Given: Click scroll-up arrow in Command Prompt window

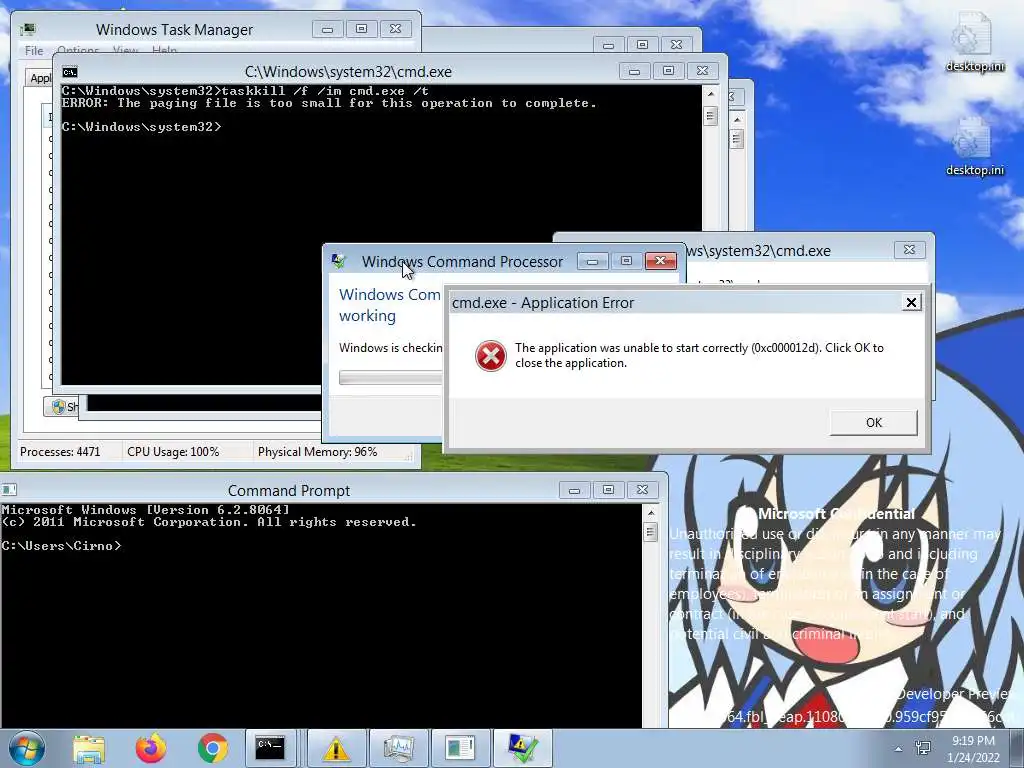Looking at the screenshot, I should tap(650, 514).
